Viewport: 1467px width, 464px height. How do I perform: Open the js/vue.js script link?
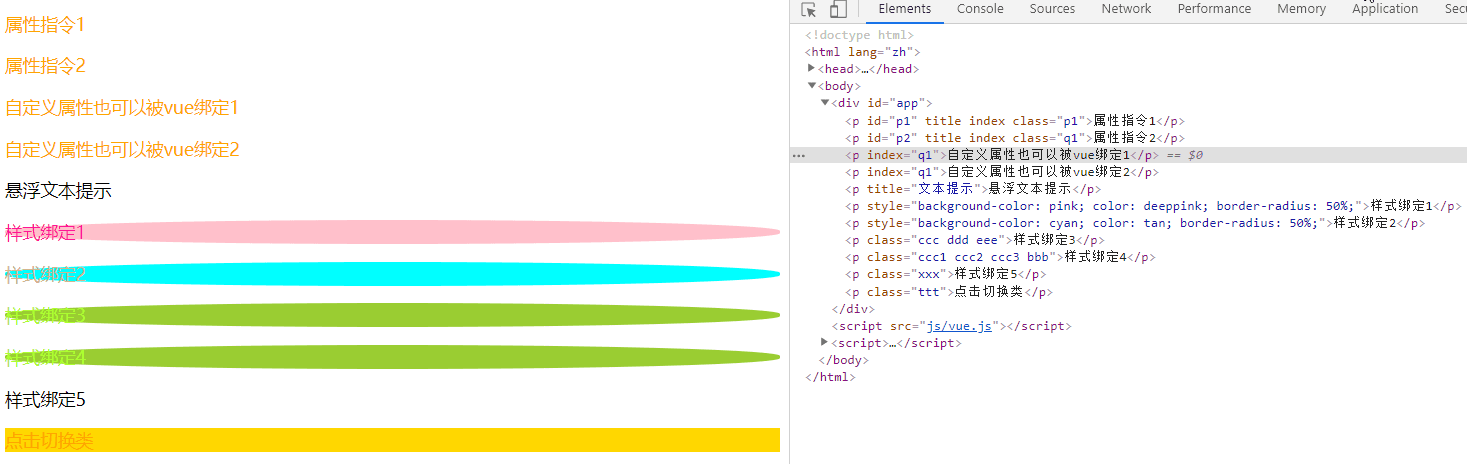click(959, 326)
